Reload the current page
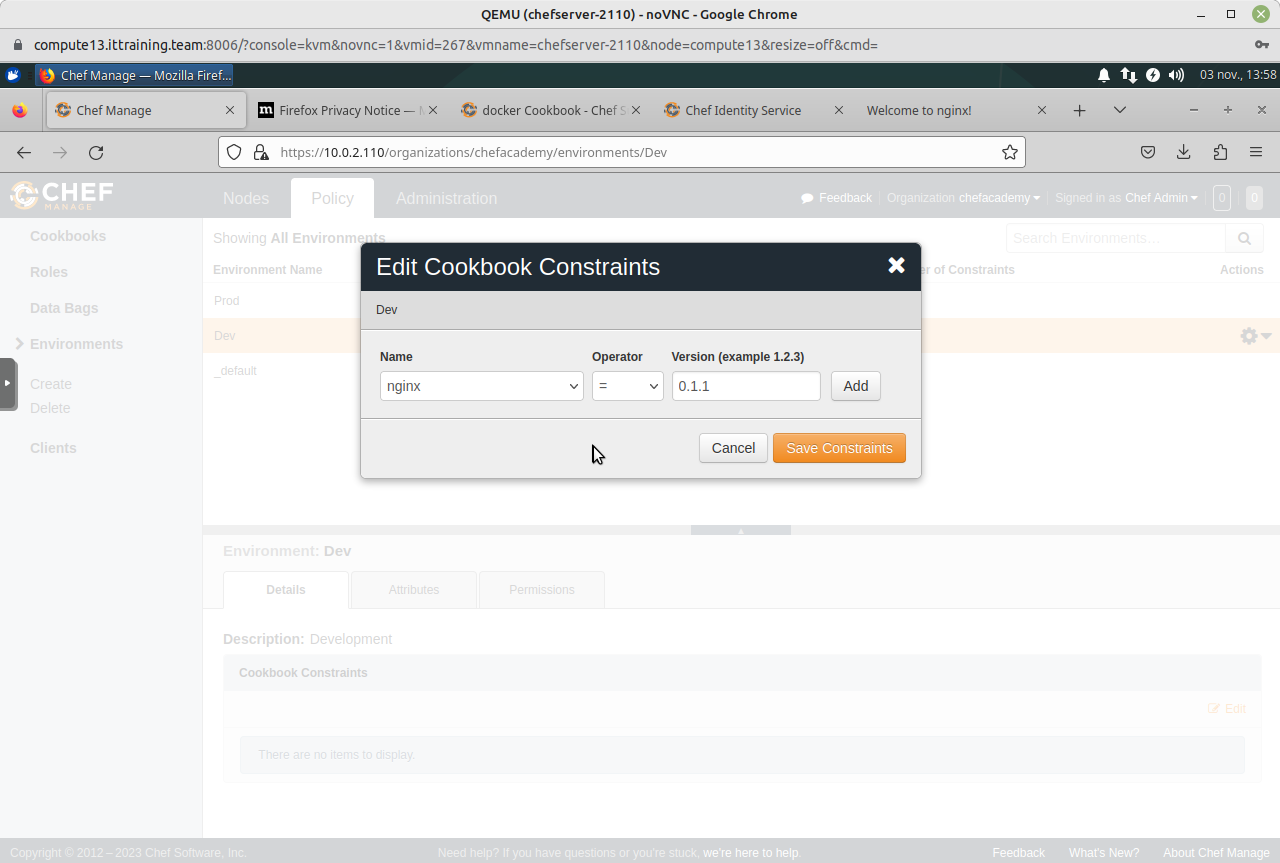Image resolution: width=1280 pixels, height=863 pixels. point(96,152)
